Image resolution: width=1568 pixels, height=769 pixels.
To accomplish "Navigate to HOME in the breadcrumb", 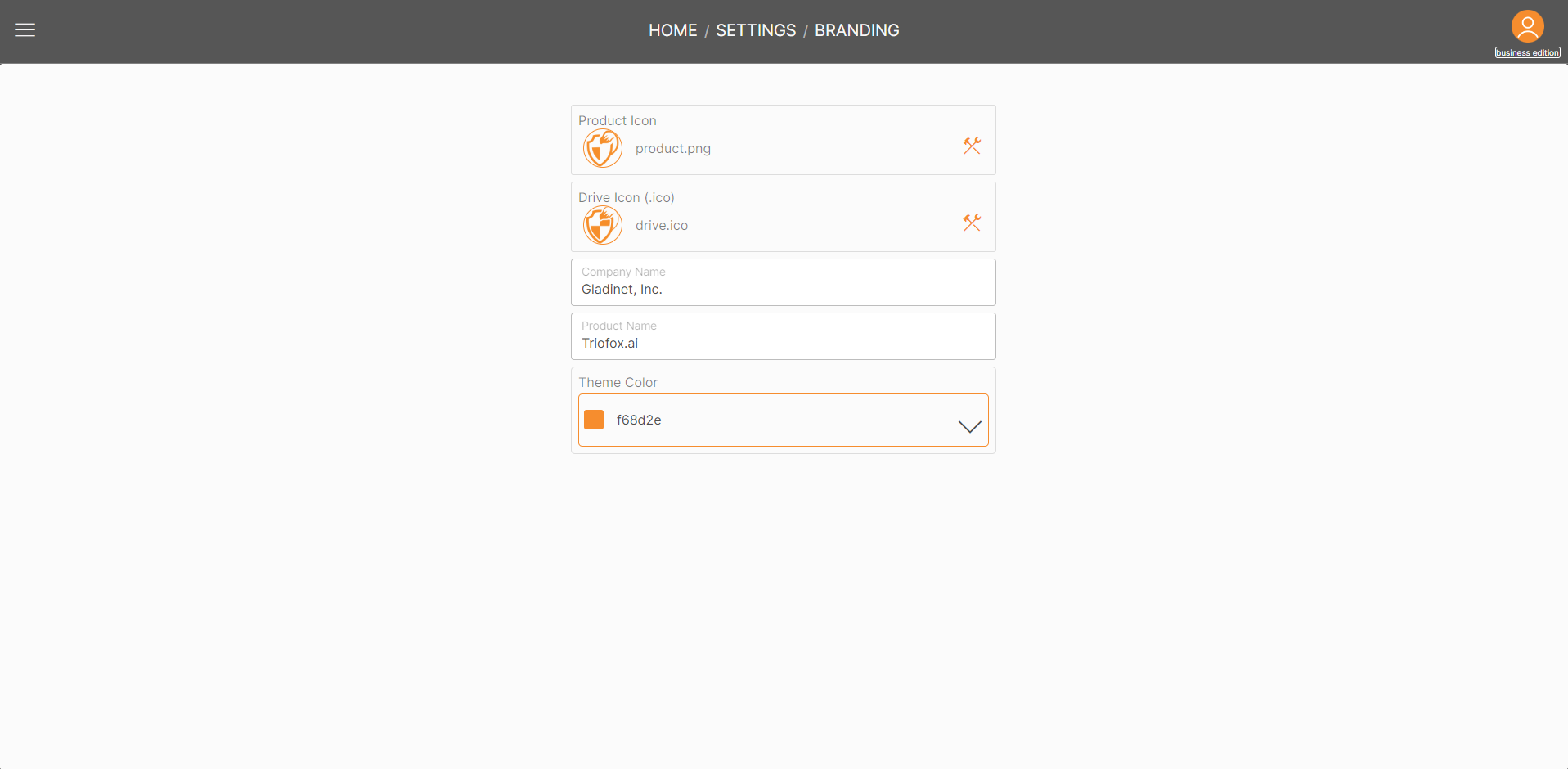I will 672,30.
